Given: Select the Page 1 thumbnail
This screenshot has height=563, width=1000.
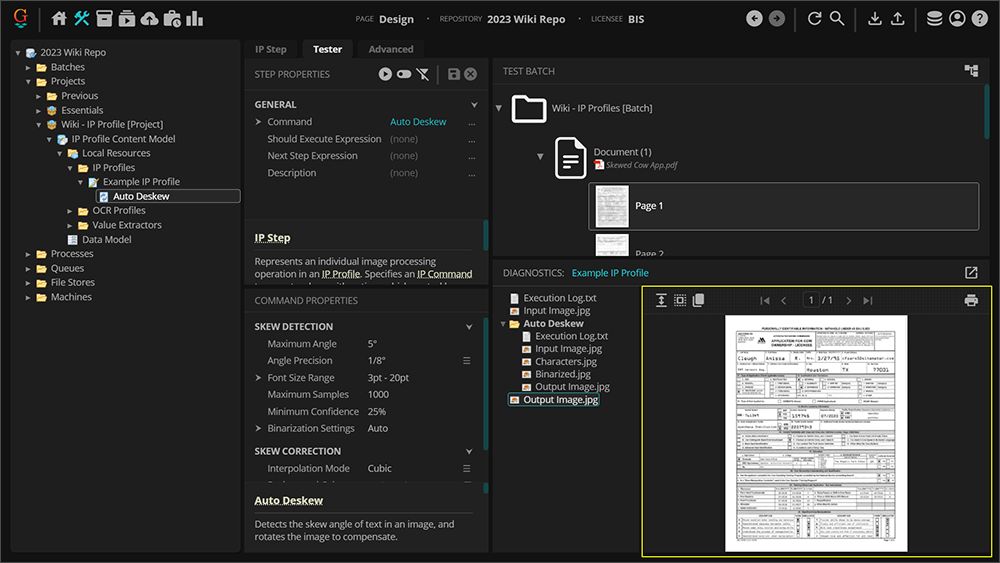Looking at the screenshot, I should point(609,206).
